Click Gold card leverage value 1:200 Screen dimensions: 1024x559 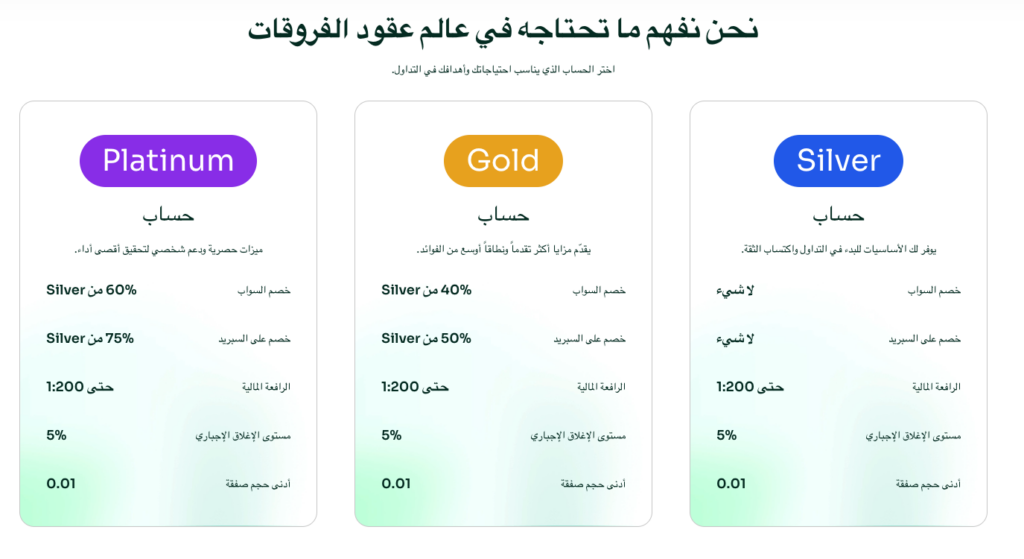(415, 387)
